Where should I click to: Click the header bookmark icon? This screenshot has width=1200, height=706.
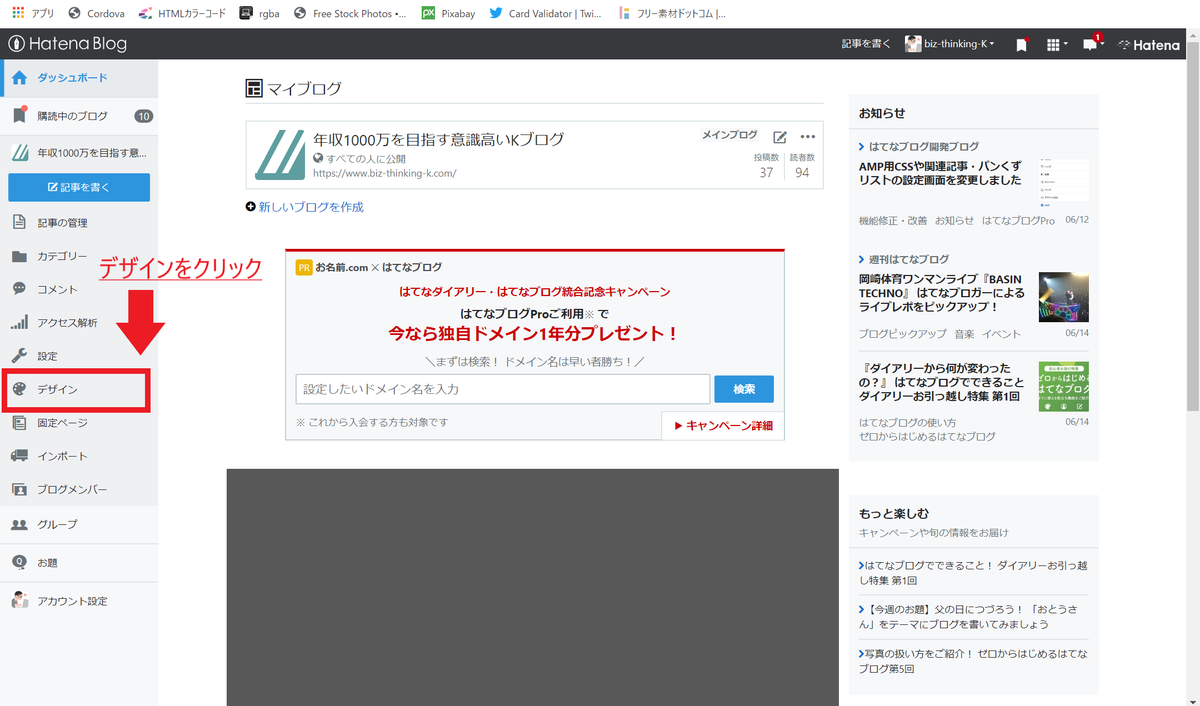click(x=1021, y=45)
